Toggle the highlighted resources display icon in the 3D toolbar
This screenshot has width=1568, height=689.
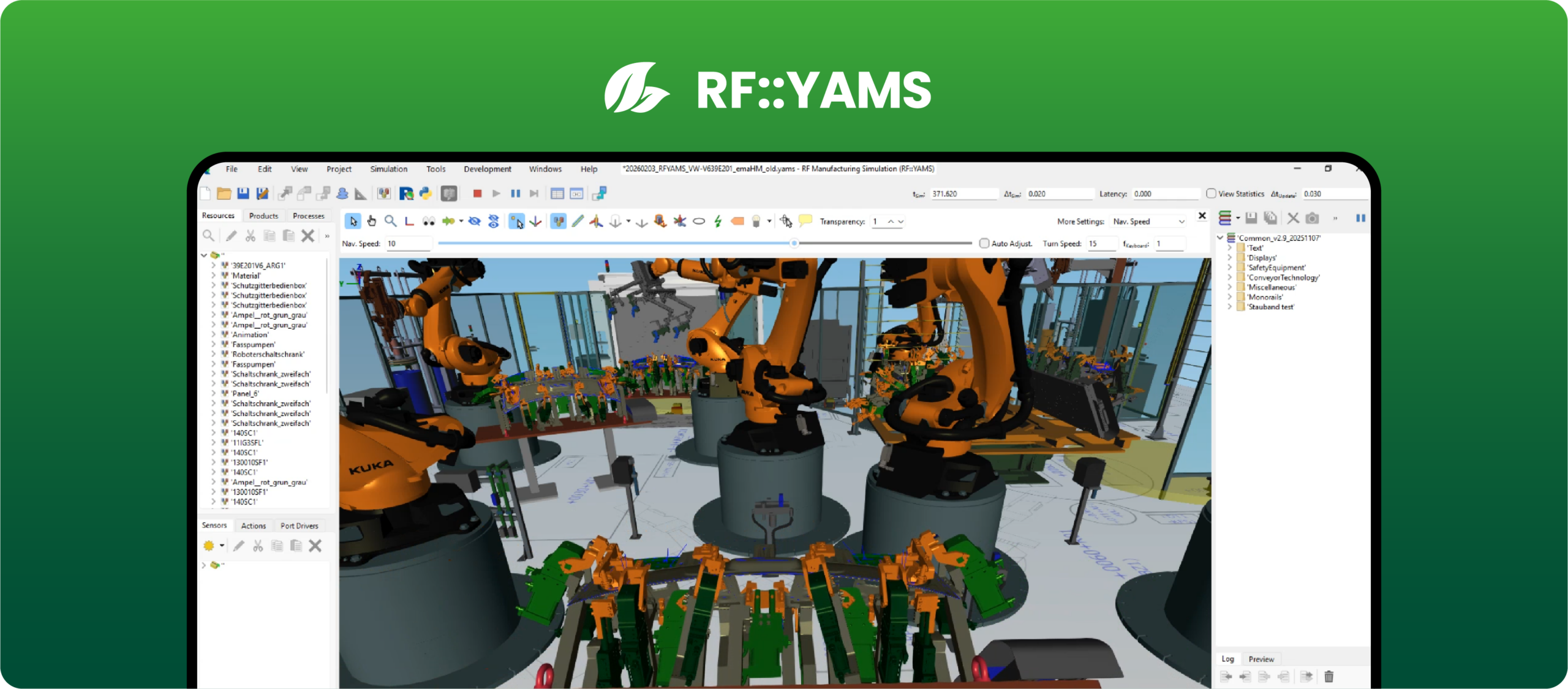[558, 221]
